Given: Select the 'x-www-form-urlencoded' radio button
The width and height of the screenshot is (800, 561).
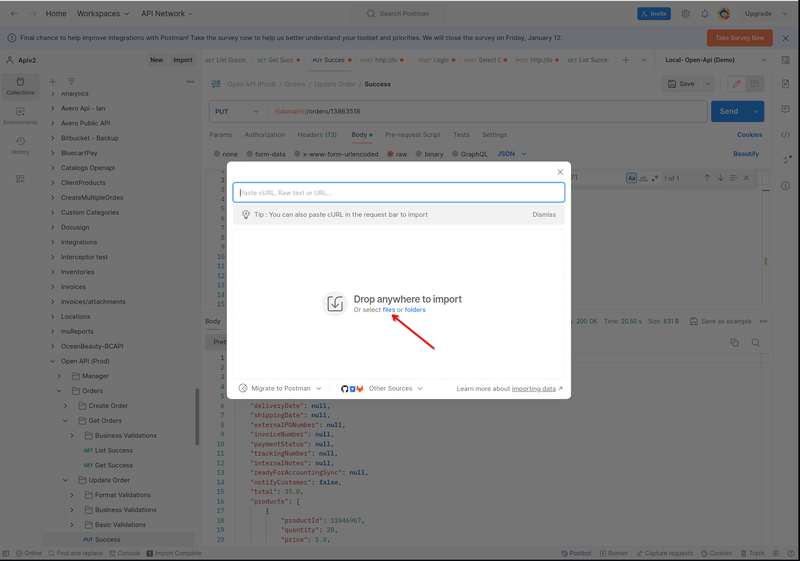Looking at the screenshot, I should 297,154.
